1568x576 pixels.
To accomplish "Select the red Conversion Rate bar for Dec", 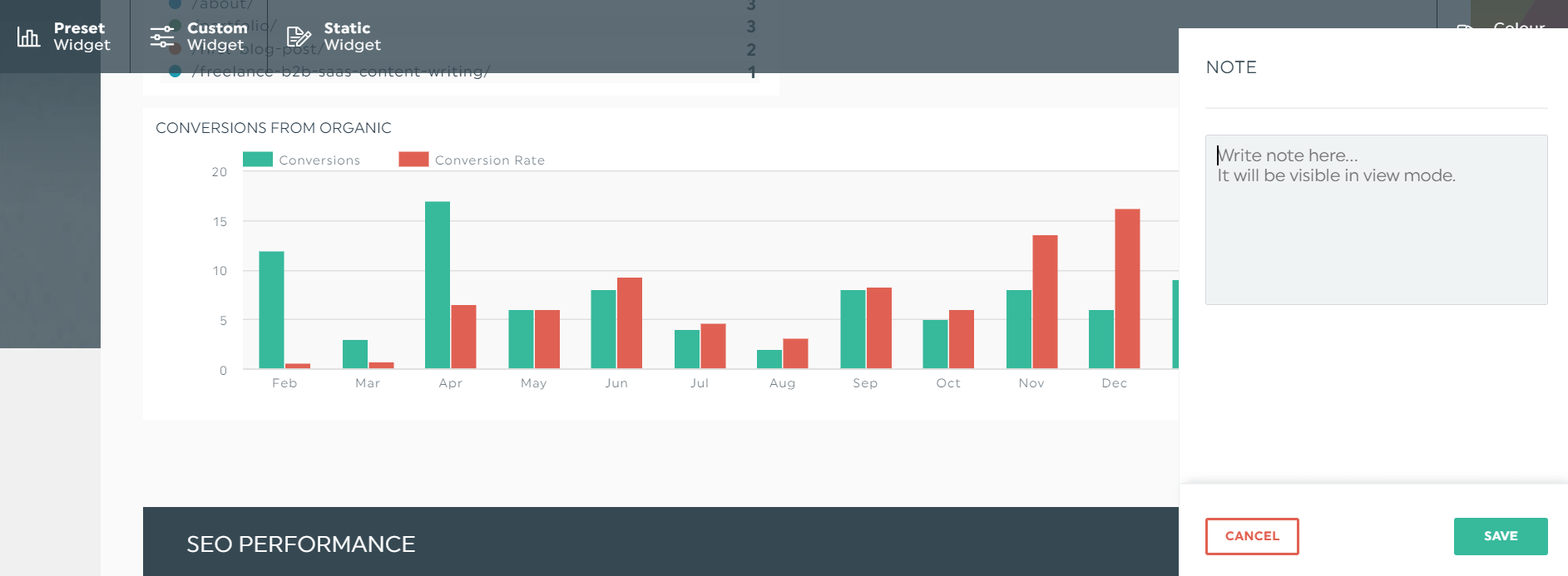I will click(x=1127, y=289).
